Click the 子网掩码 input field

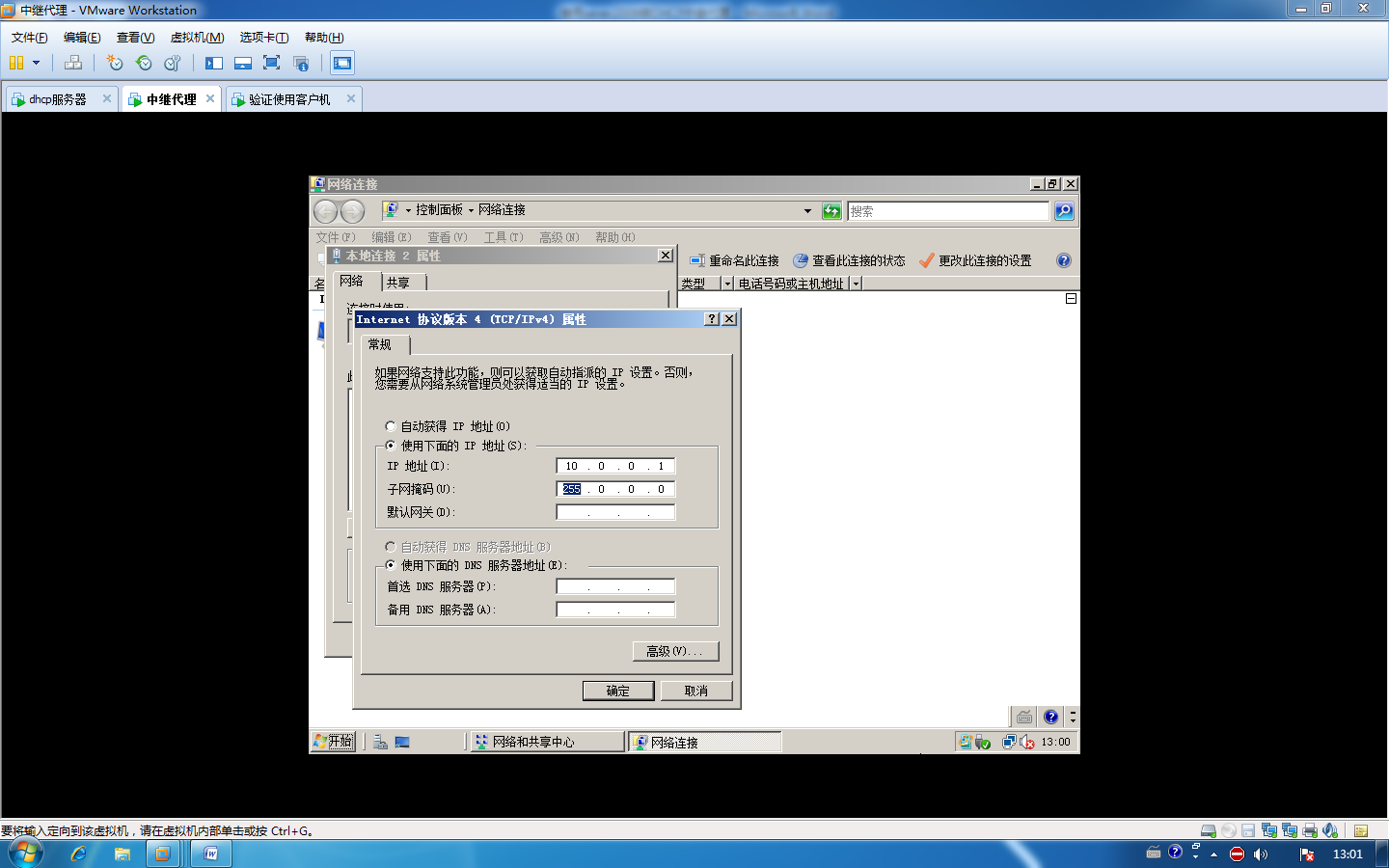[x=615, y=489]
